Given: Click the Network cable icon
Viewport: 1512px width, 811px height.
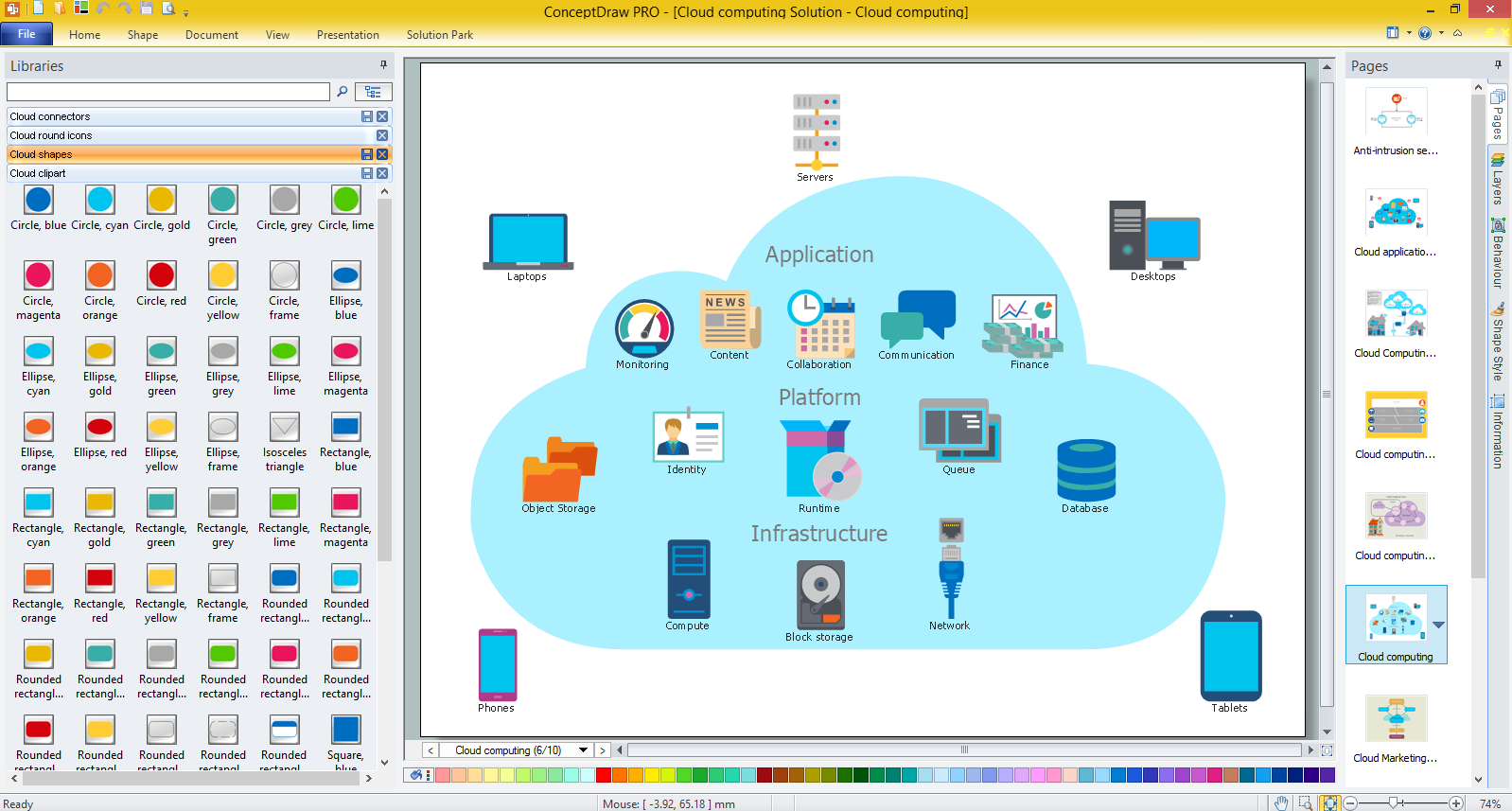Looking at the screenshot, I should [x=951, y=569].
